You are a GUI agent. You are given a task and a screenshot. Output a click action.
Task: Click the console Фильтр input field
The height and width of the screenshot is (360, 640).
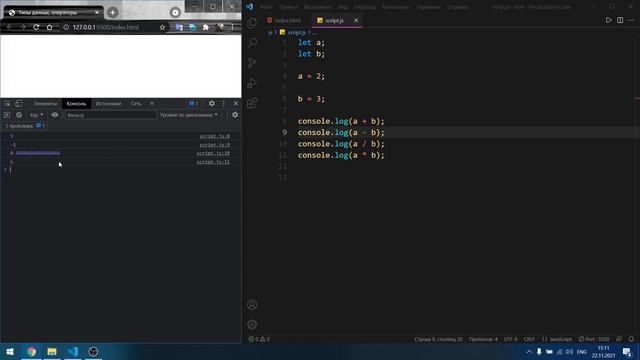[110, 115]
